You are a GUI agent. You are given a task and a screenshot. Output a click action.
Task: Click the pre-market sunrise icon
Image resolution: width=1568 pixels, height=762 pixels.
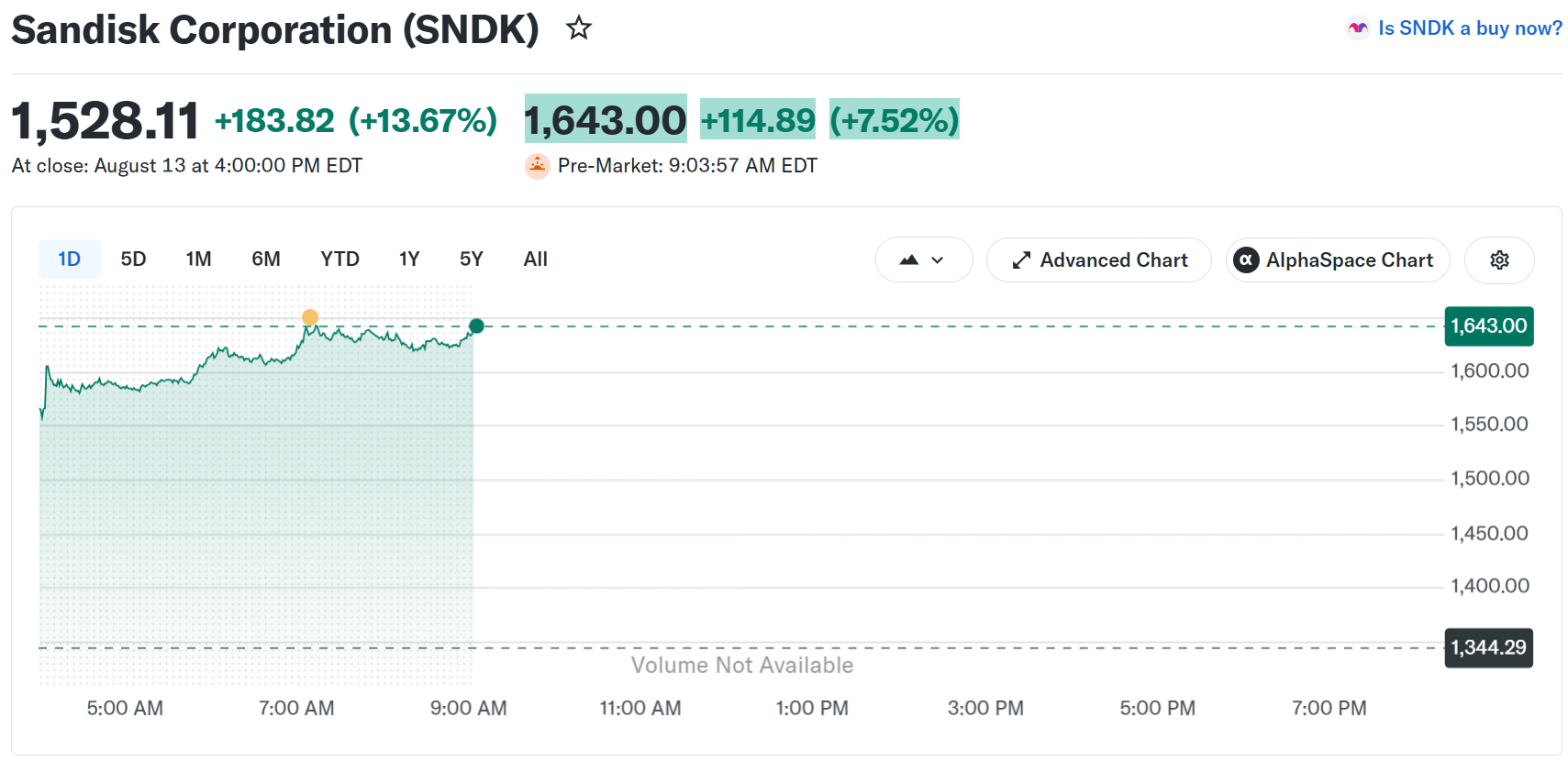[537, 166]
